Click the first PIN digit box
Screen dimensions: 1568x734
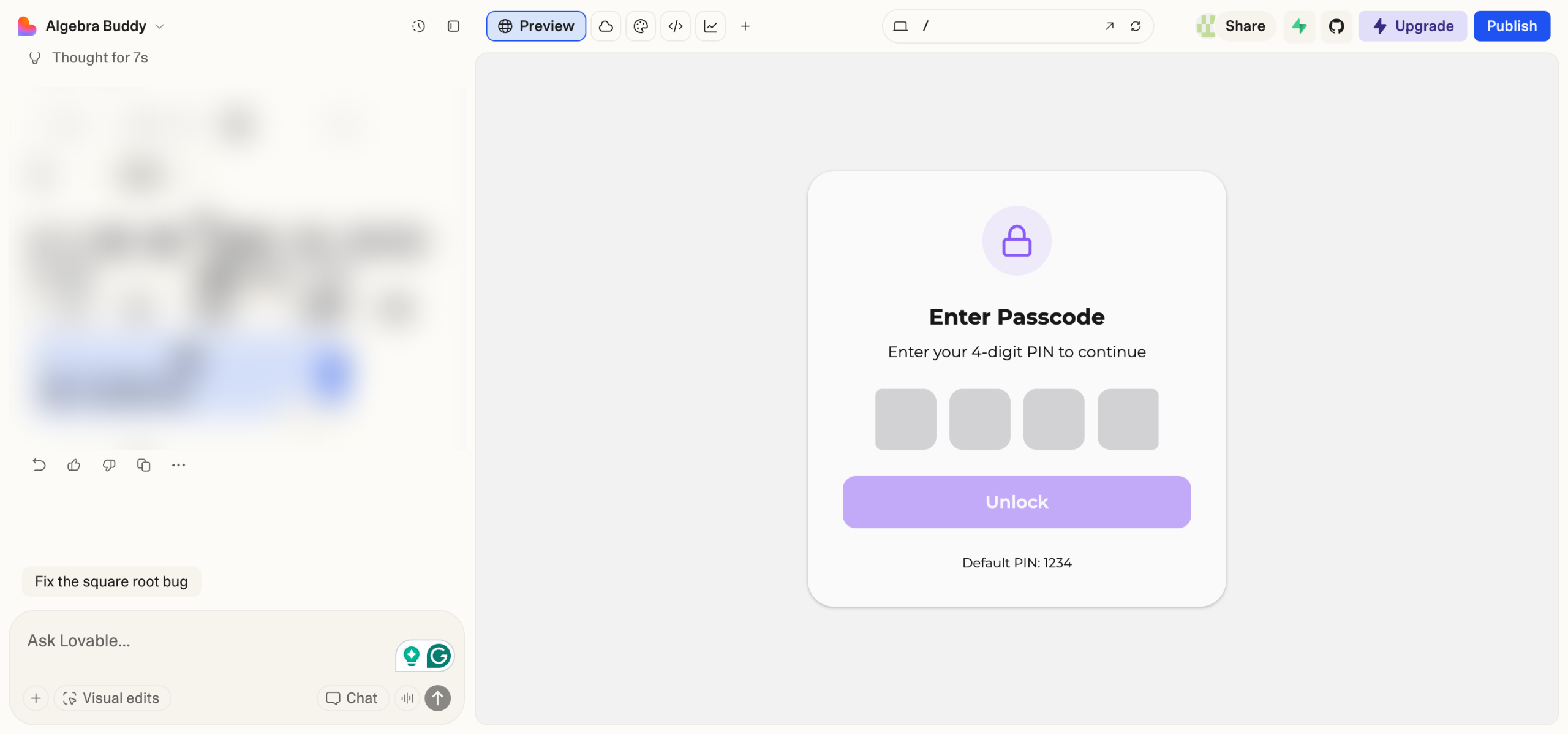(x=905, y=419)
